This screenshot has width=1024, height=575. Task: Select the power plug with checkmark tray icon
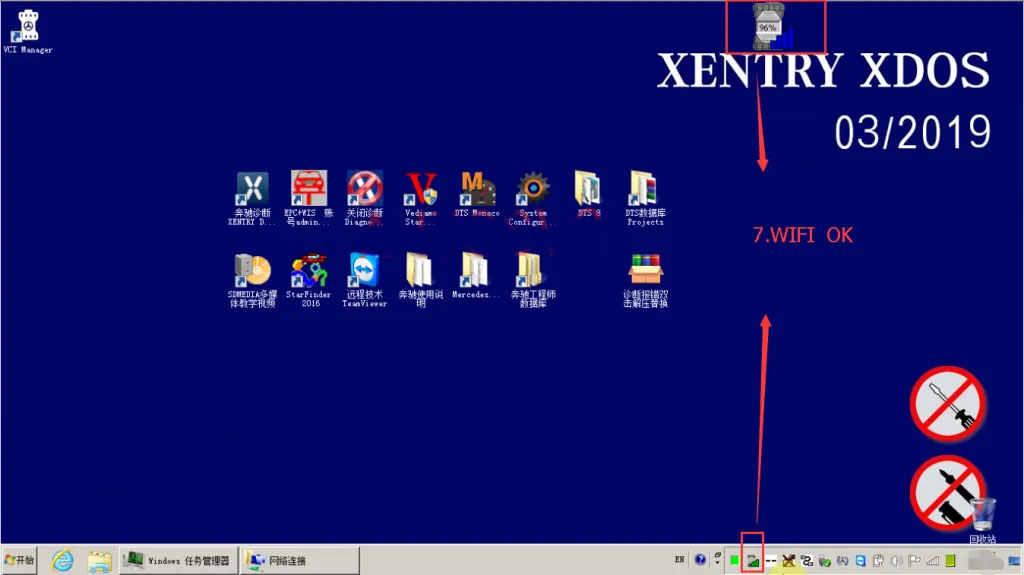pos(825,561)
